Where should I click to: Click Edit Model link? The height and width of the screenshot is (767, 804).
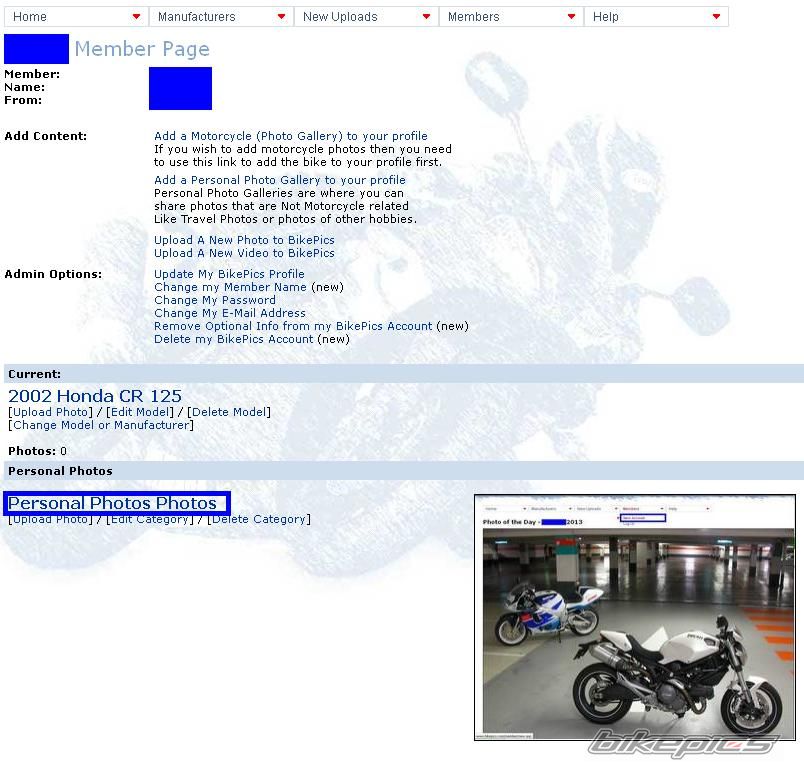tap(140, 412)
